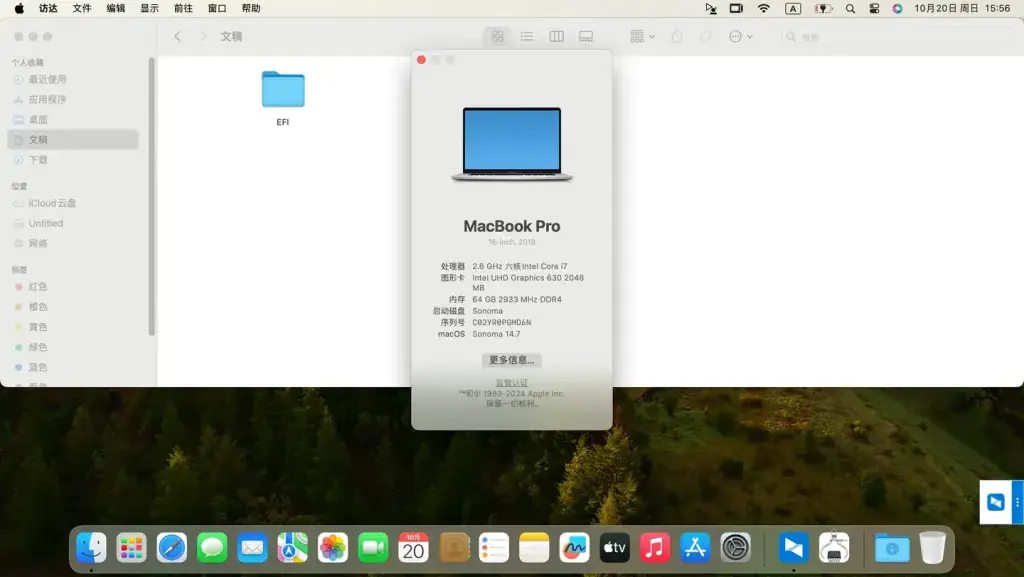Screen dimensions: 1024x577
Task: Switch Finder to column view
Action: point(556,37)
